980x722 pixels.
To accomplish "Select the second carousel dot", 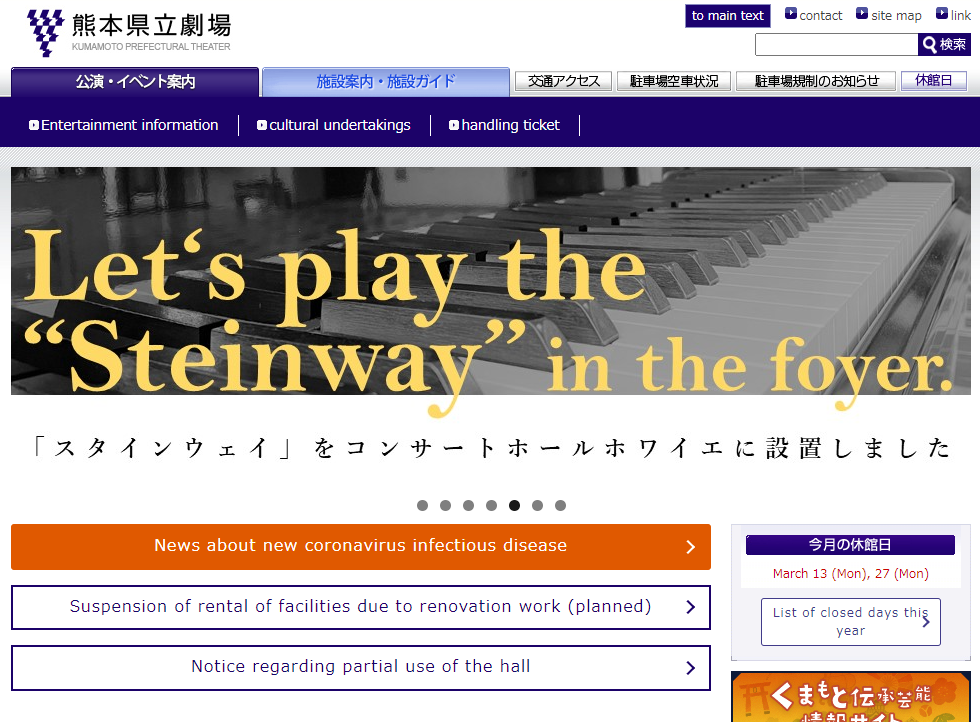I will pos(446,505).
